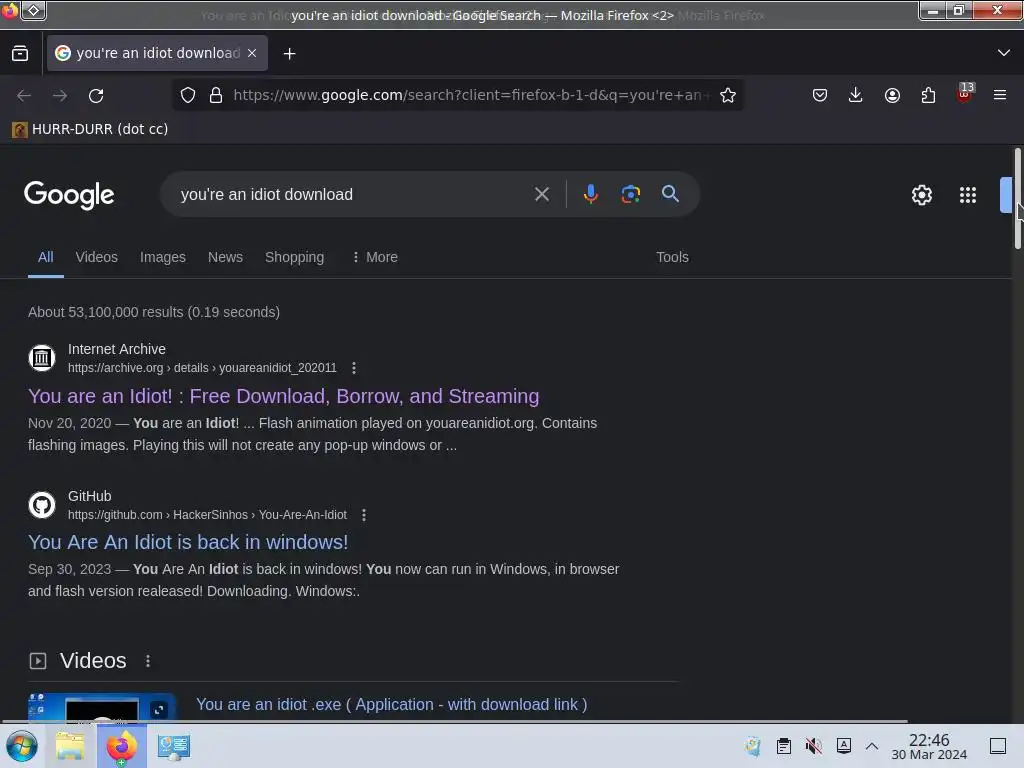This screenshot has width=1024, height=768.
Task: Open 'You are an Idiot! : Free Download' result
Action: (283, 396)
